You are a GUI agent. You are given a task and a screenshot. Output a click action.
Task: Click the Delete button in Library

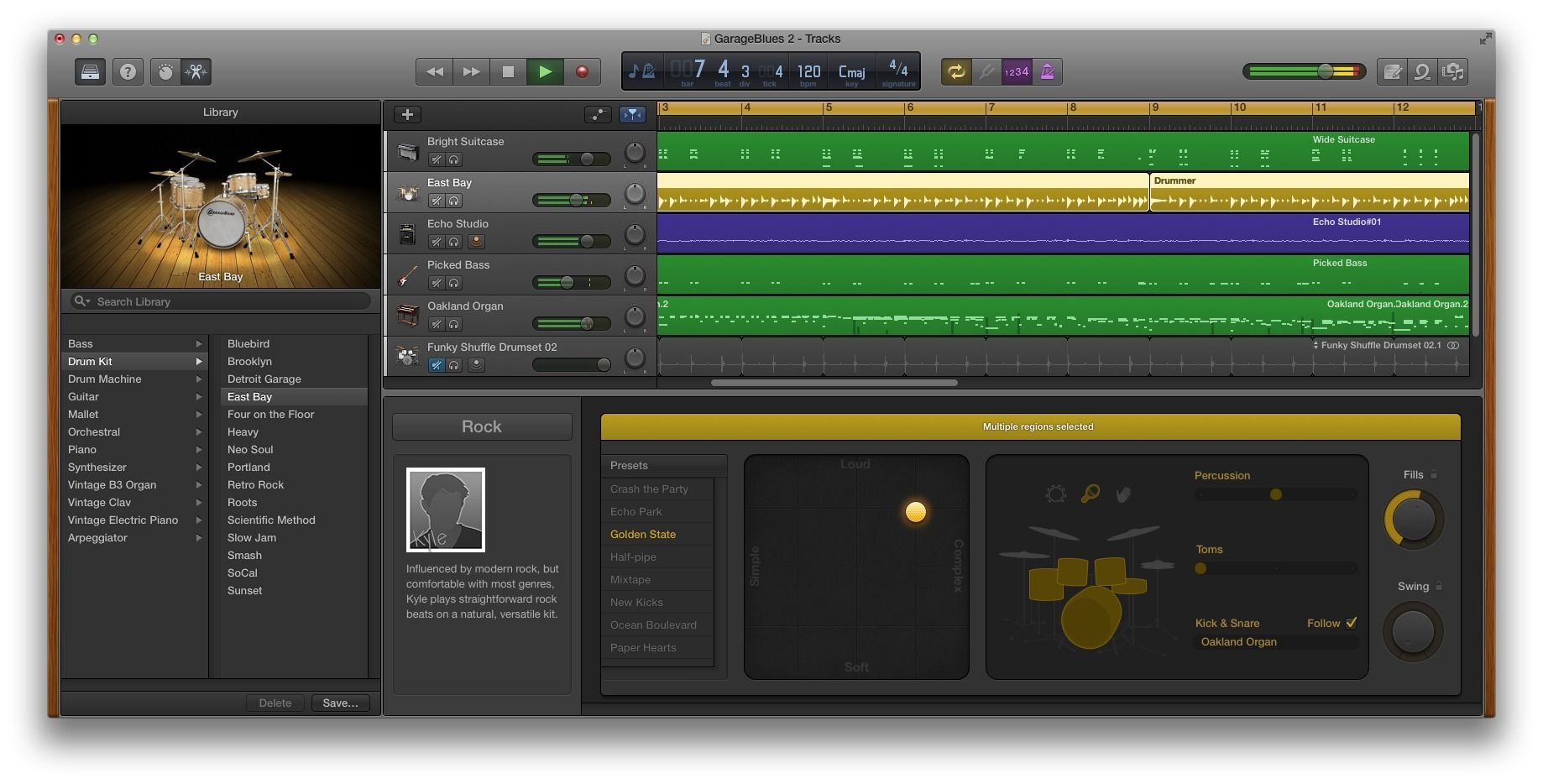click(275, 703)
